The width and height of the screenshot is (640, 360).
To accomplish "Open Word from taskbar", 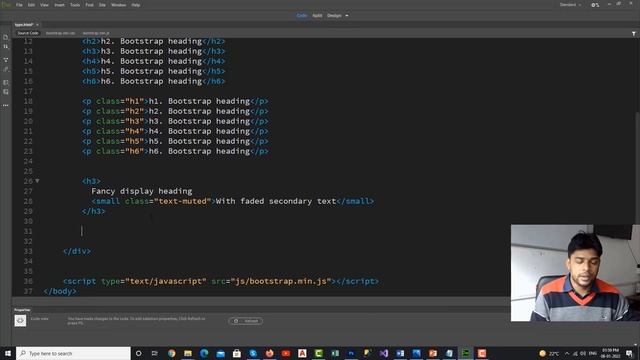I will (400, 353).
